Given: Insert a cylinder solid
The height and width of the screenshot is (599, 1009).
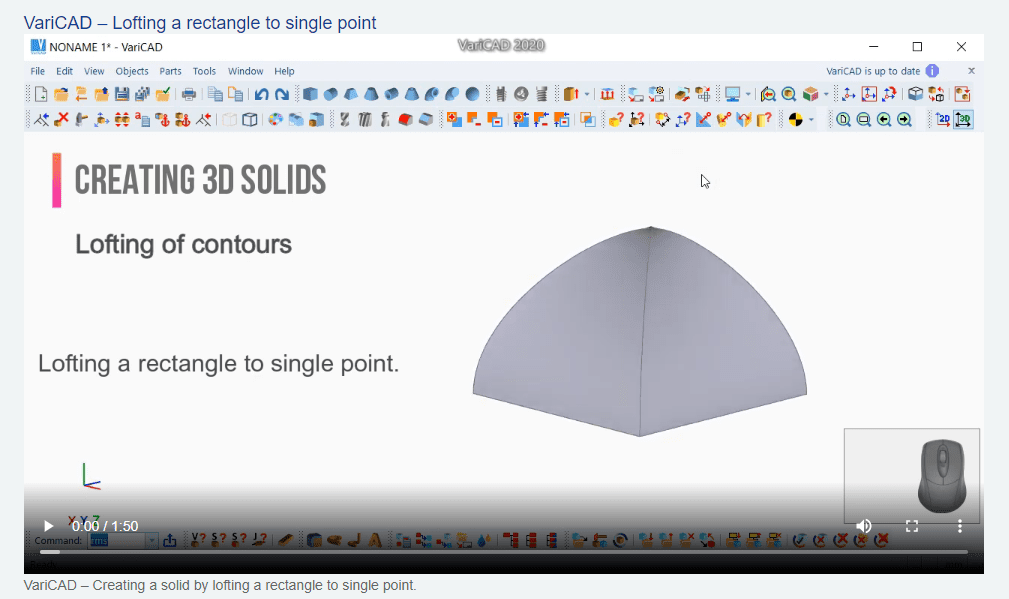Looking at the screenshot, I should pyautogui.click(x=331, y=95).
